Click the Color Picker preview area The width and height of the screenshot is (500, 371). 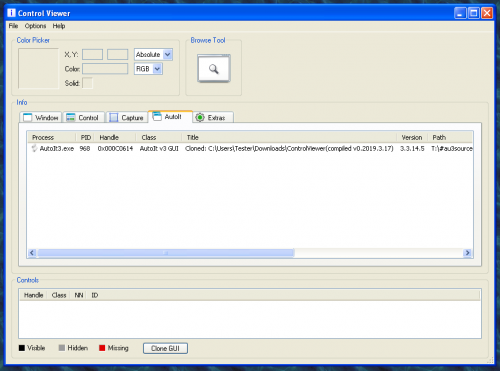coord(38,68)
